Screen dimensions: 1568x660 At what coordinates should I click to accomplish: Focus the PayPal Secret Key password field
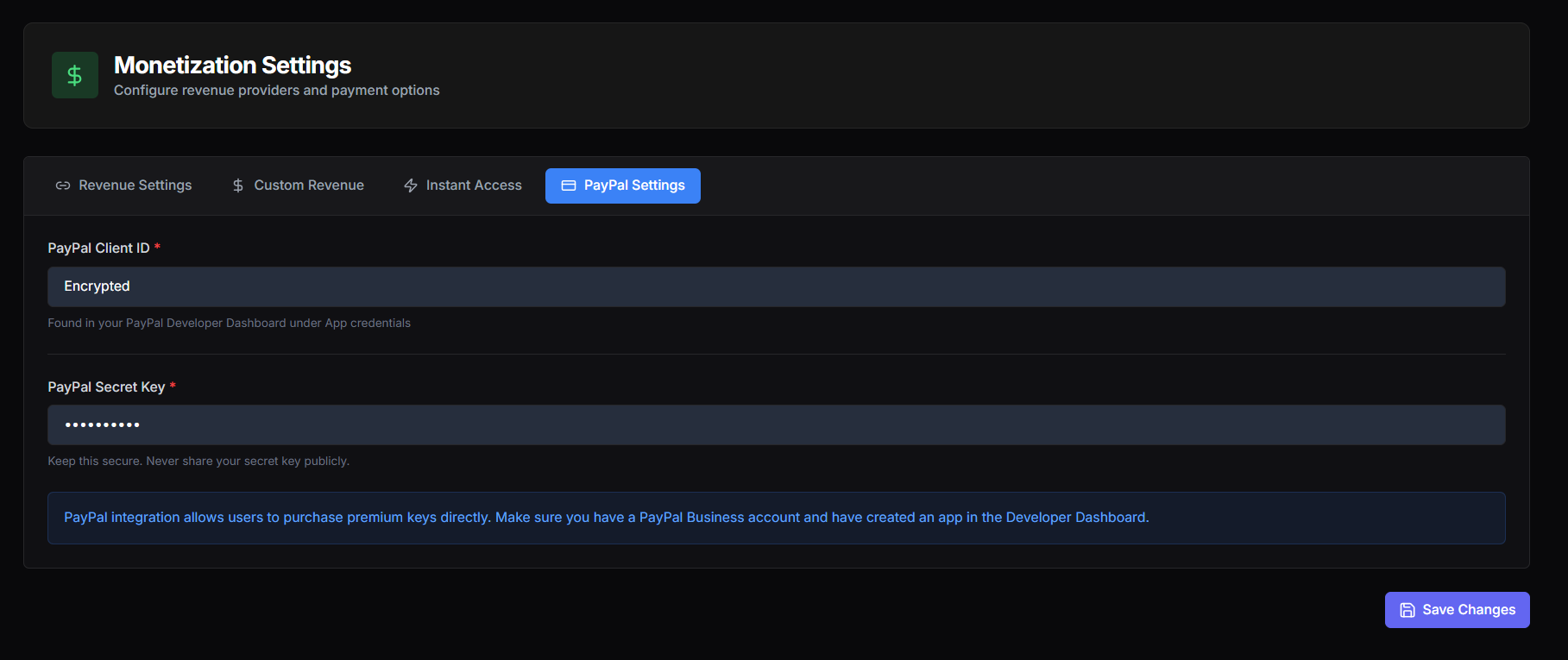777,425
